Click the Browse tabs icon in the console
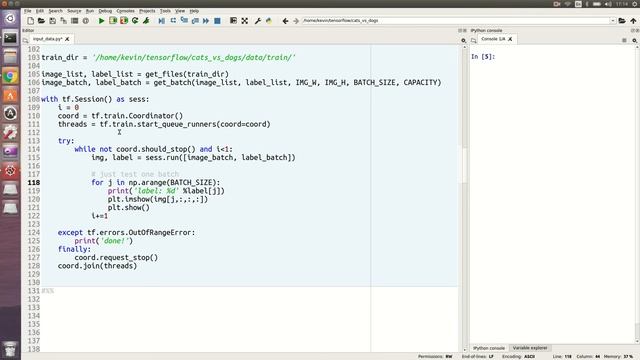The image size is (640, 360). pyautogui.click(x=473, y=40)
